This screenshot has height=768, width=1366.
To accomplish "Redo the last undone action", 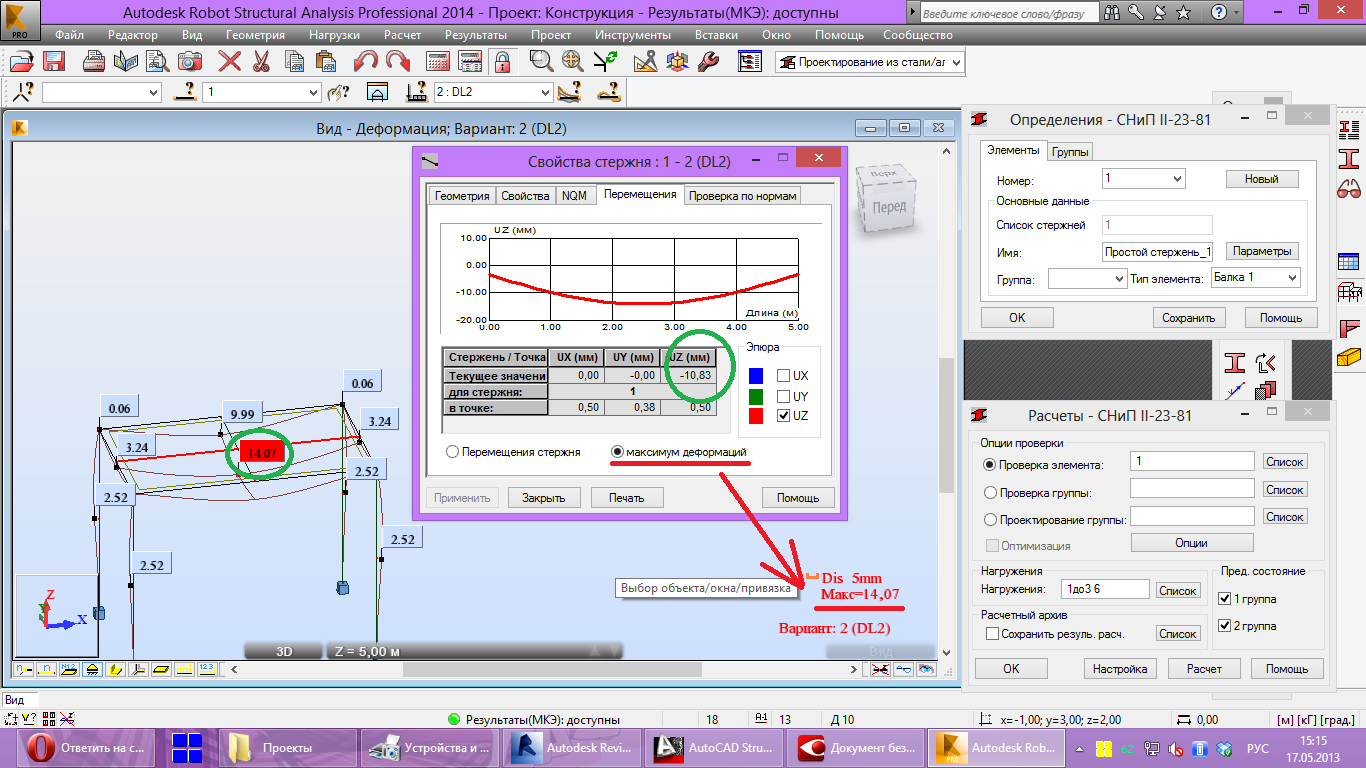I will pos(398,61).
